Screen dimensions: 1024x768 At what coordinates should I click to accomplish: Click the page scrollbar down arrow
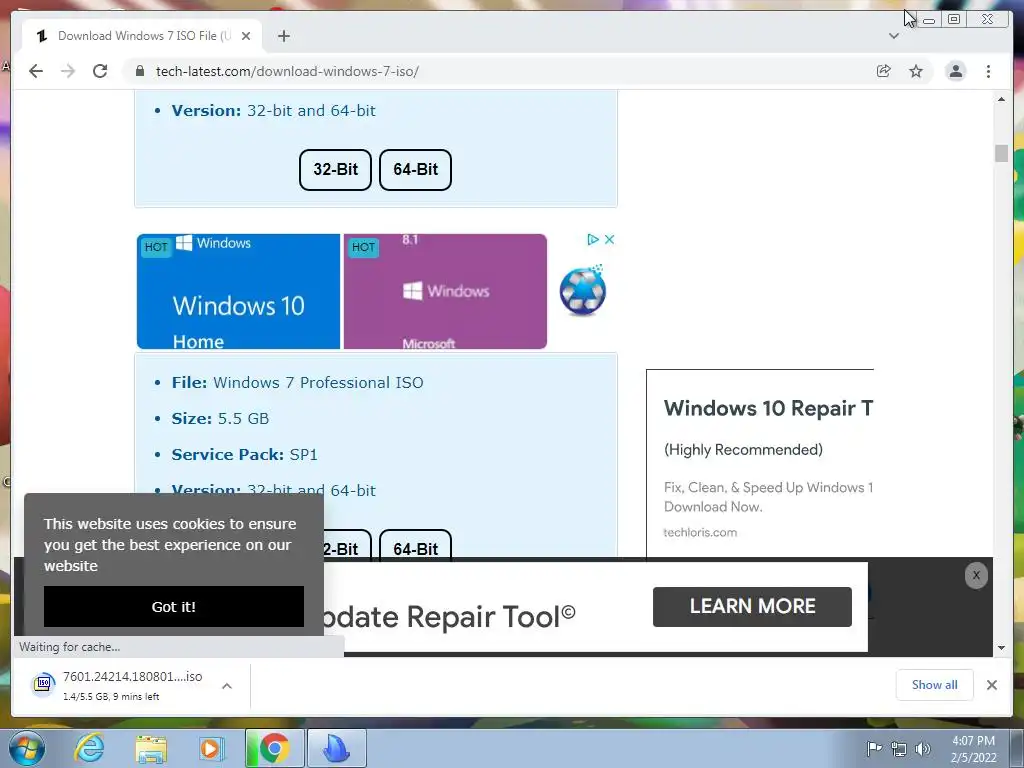tap(1001, 648)
